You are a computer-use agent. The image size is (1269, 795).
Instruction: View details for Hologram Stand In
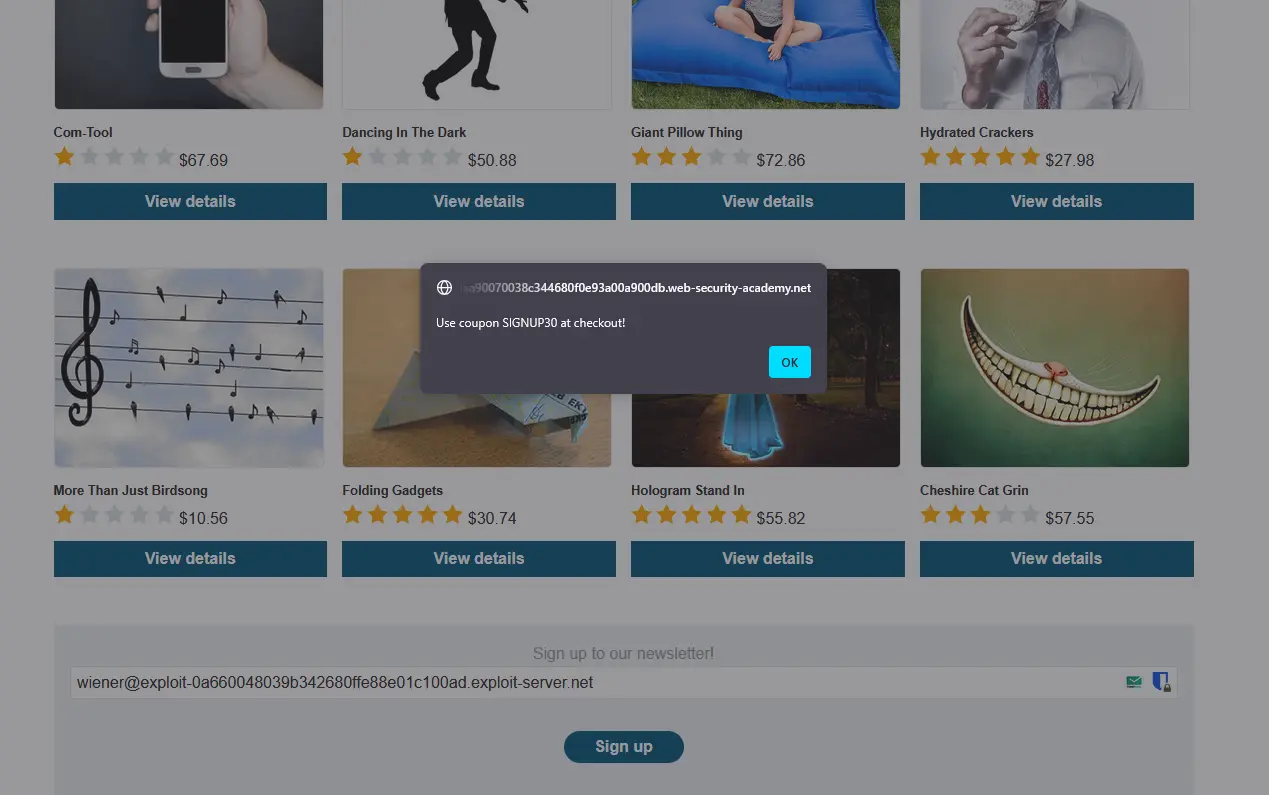(x=768, y=559)
